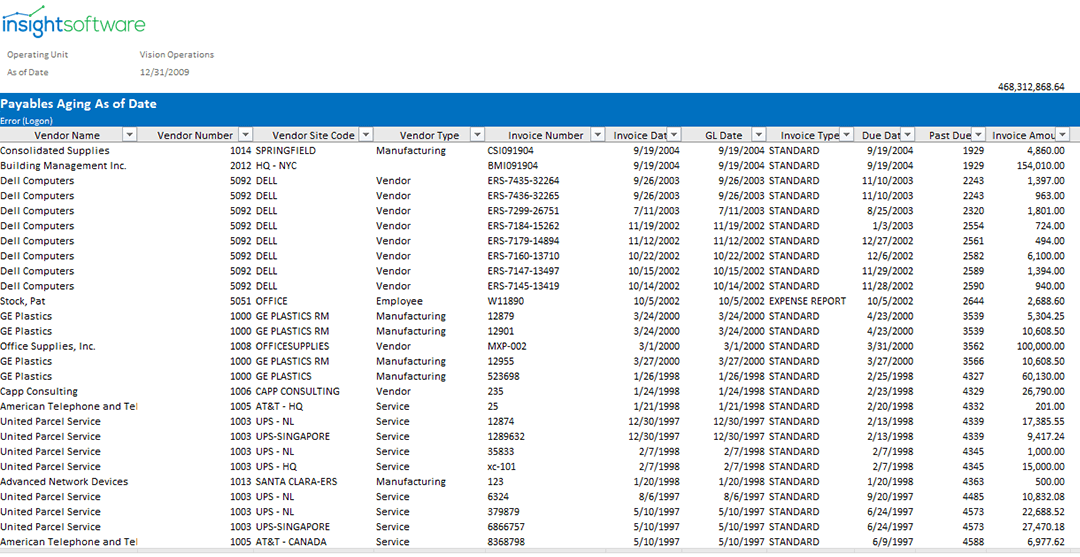Select invoice ERS-7145-13419 cell
The height and width of the screenshot is (557, 1080).
click(523, 286)
